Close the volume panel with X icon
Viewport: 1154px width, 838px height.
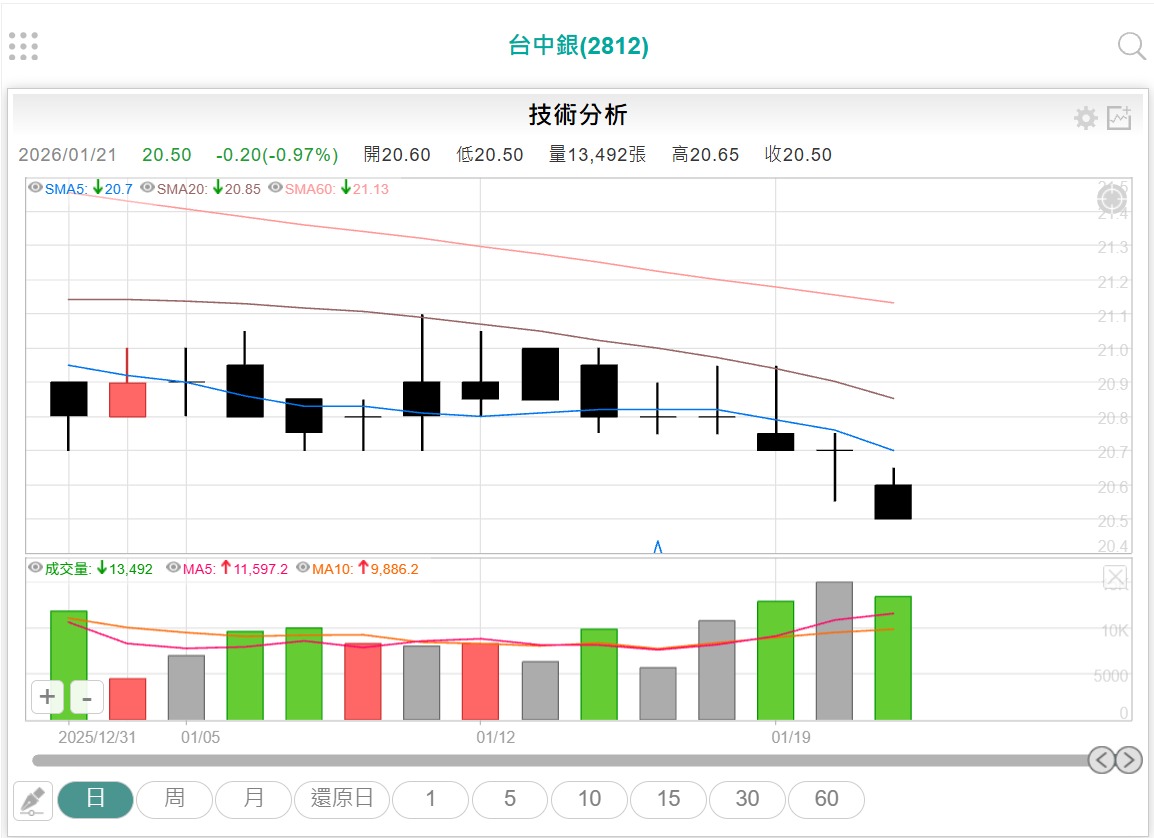(1115, 577)
